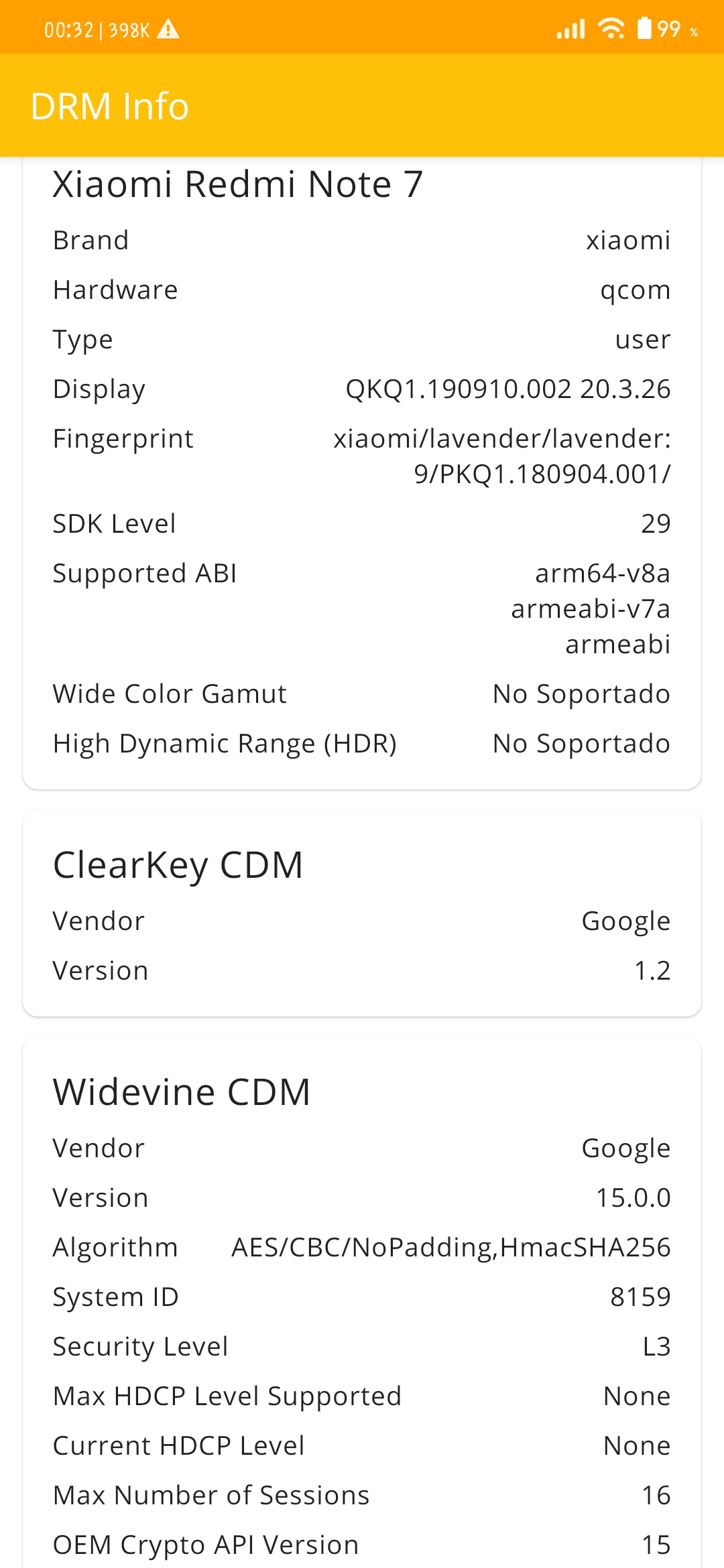The height and width of the screenshot is (1568, 724).
Task: Open the ClearKey CDM card heading
Action: (178, 864)
